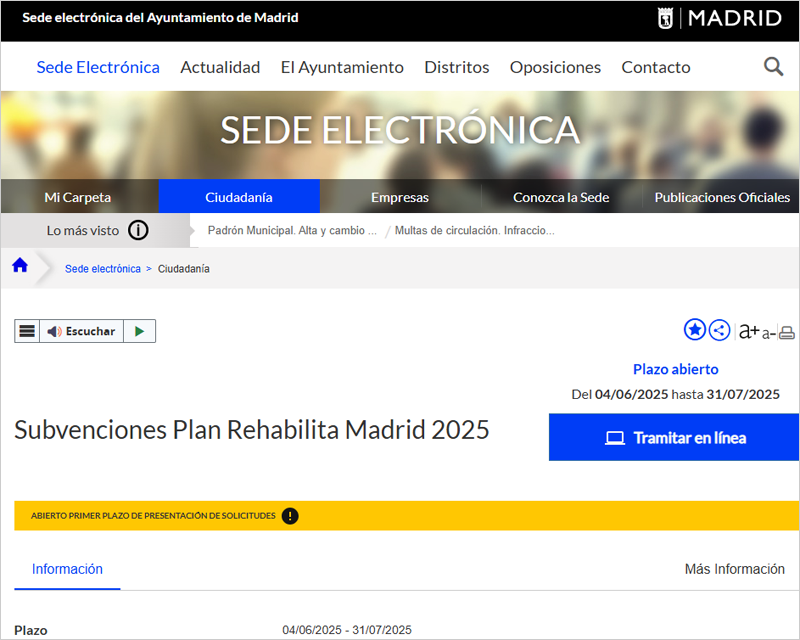This screenshot has height=640, width=800.
Task: Increase text size with a+ icon
Action: pos(749,331)
